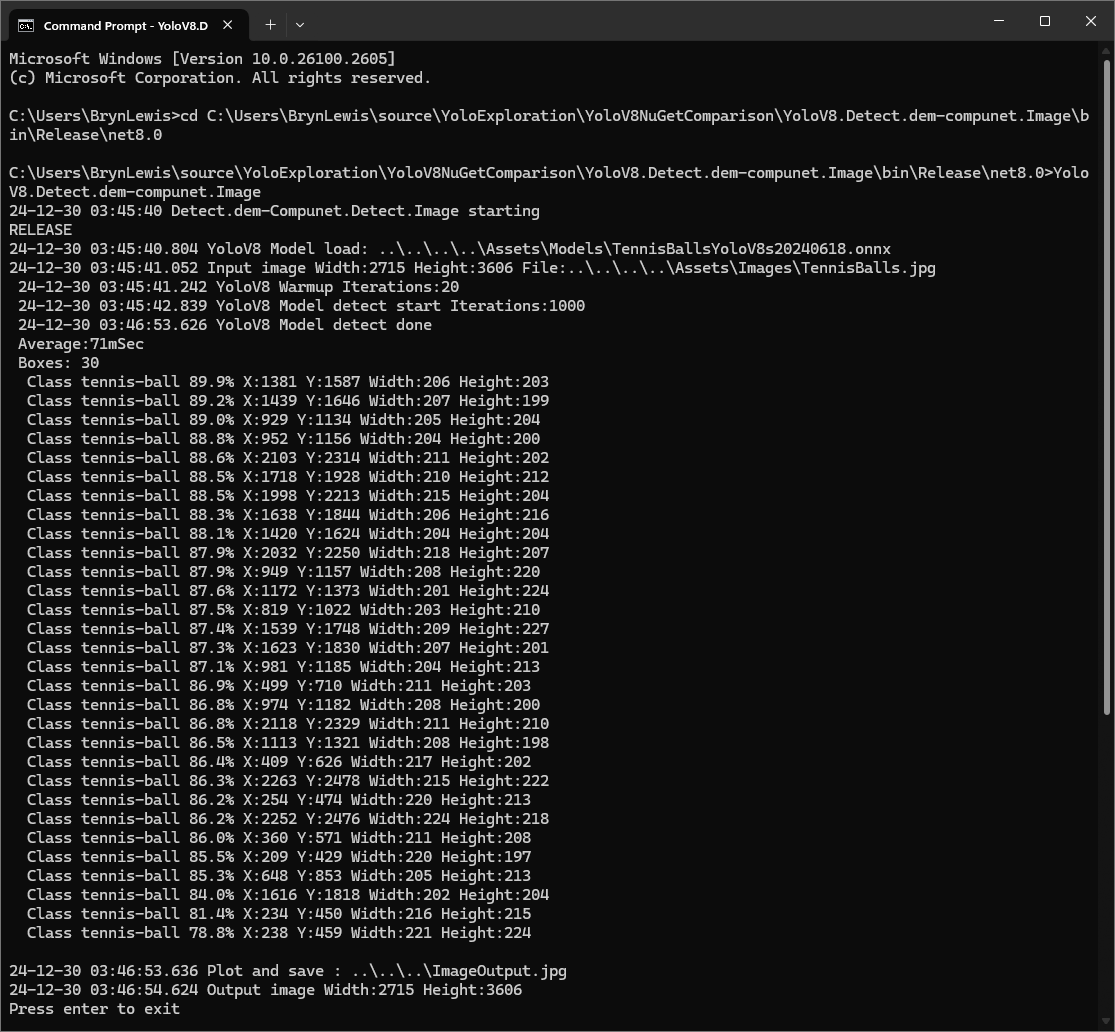Click the Average:71mSec output line
Image resolution: width=1115 pixels, height=1032 pixels.
point(80,344)
